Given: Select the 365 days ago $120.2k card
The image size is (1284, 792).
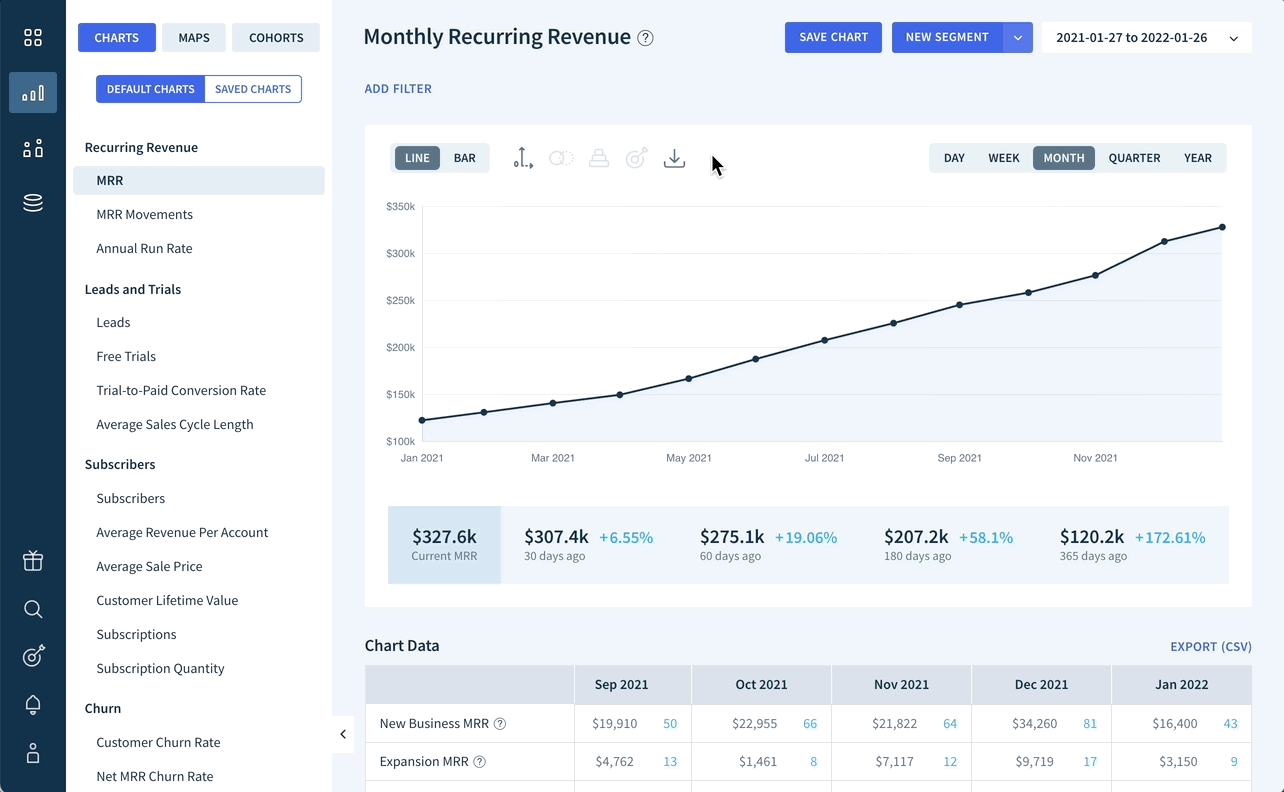Looking at the screenshot, I should [x=1132, y=545].
